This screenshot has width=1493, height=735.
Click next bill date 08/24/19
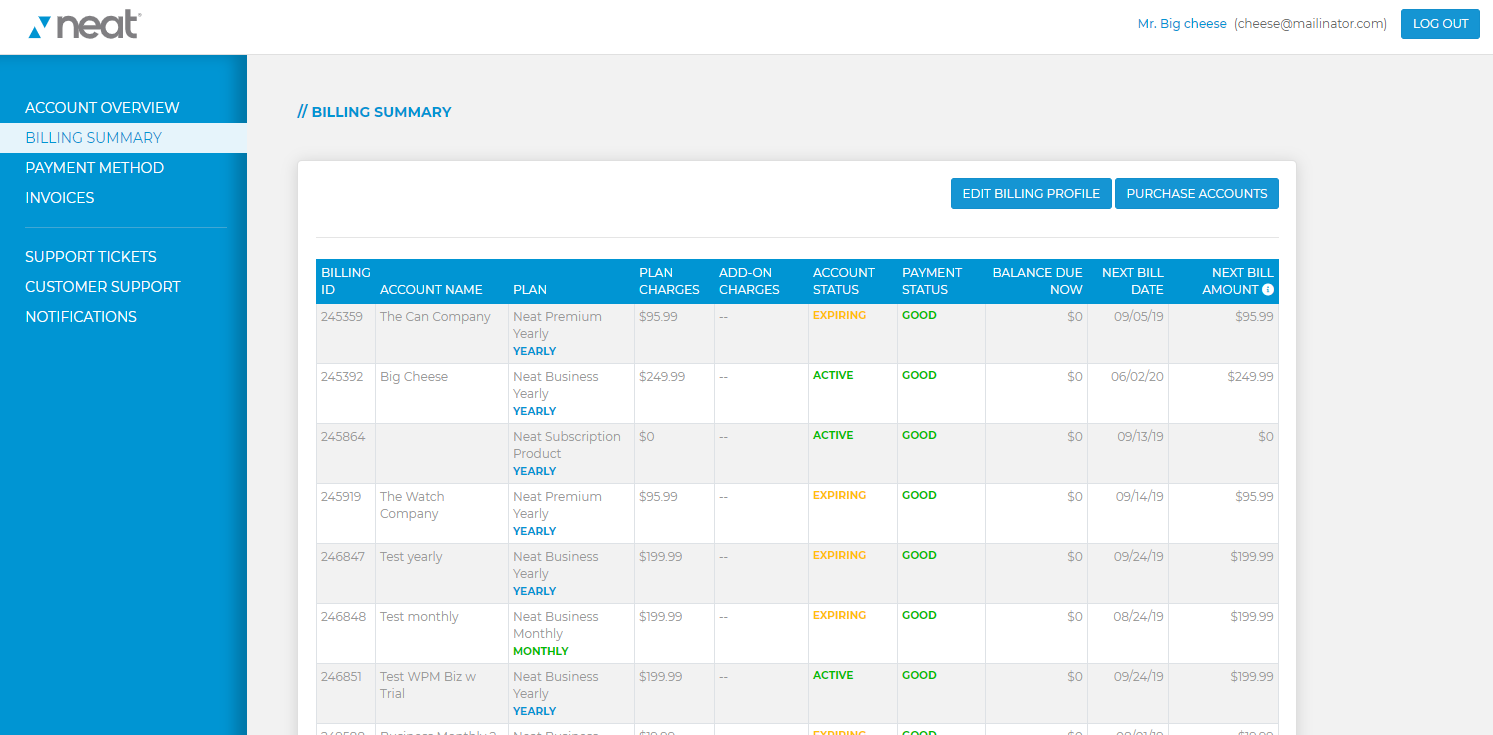click(1140, 617)
